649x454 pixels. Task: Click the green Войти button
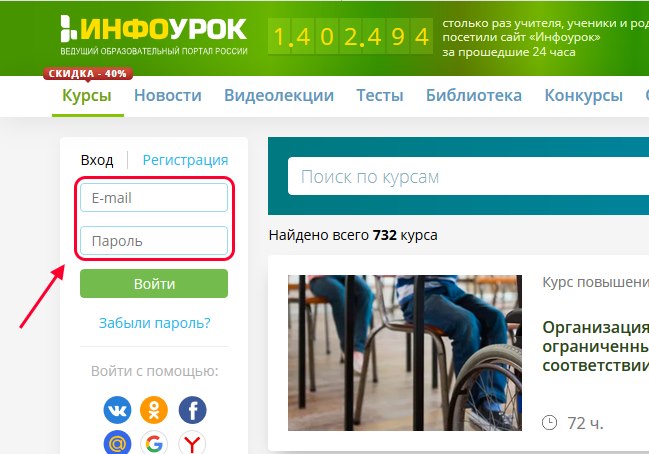coord(154,284)
